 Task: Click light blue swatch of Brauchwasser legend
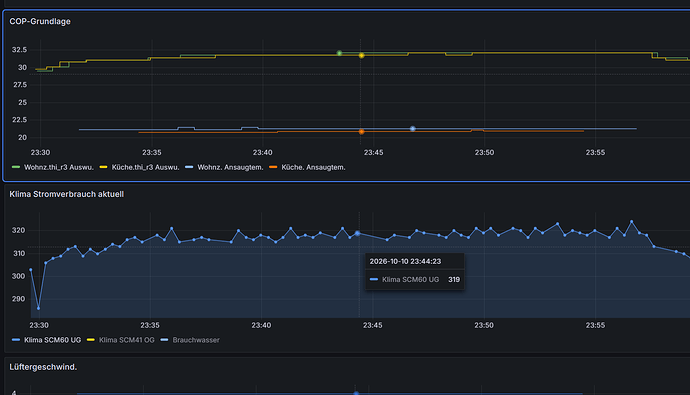point(165,340)
